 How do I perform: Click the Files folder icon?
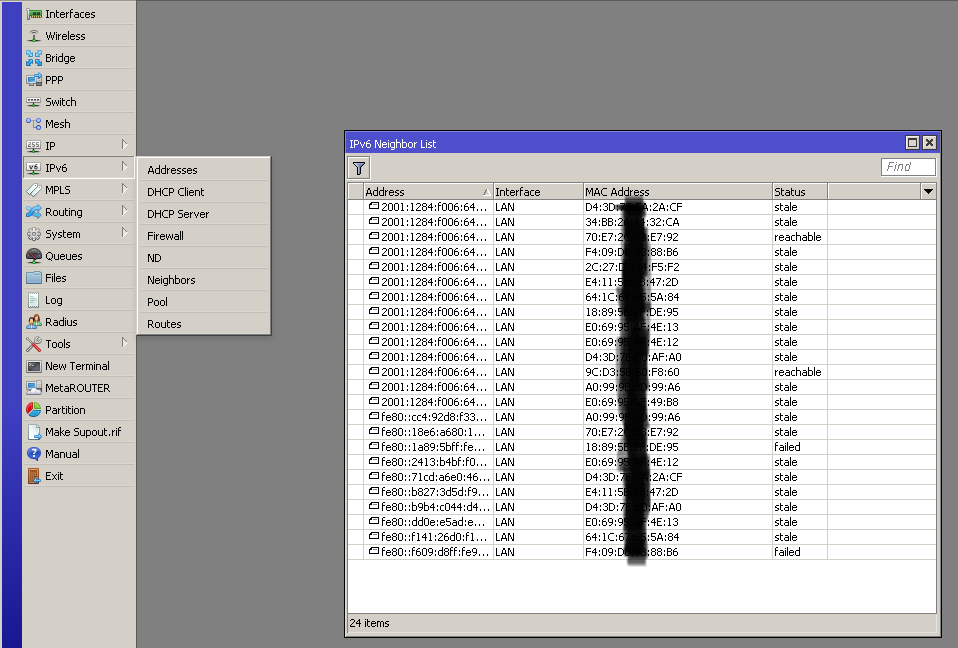[x=34, y=277]
